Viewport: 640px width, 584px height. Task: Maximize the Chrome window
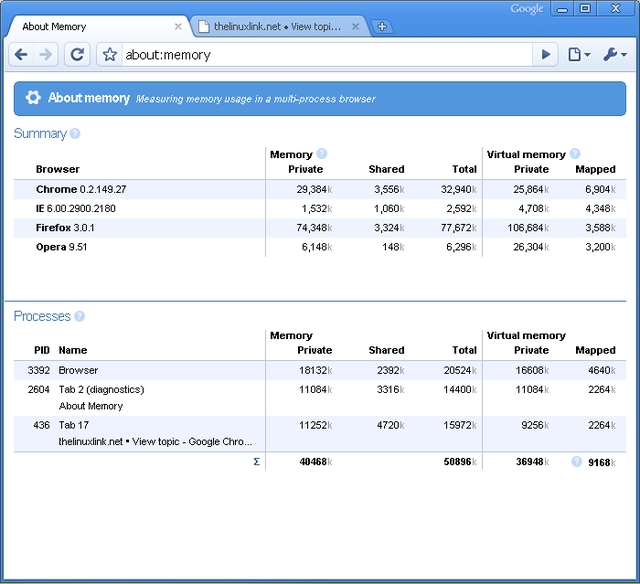(x=585, y=9)
